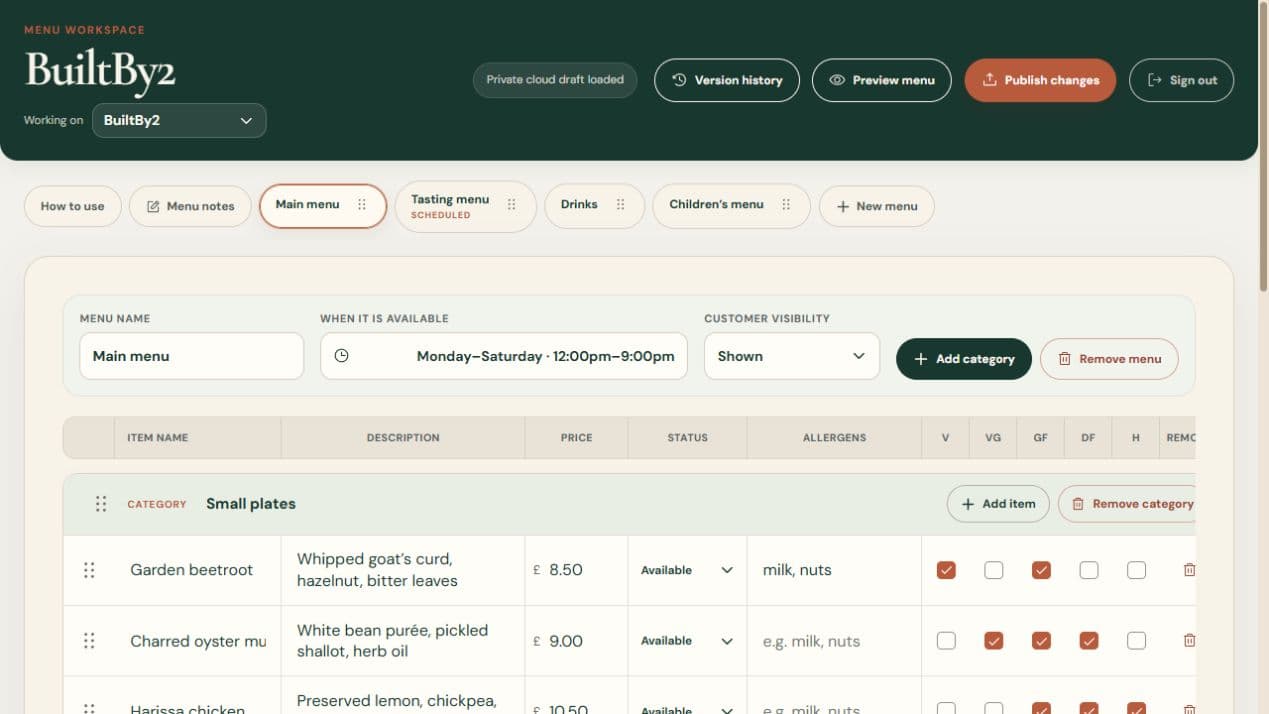This screenshot has width=1269, height=714.
Task: Edit the 8.50 price field
Action: click(576, 570)
